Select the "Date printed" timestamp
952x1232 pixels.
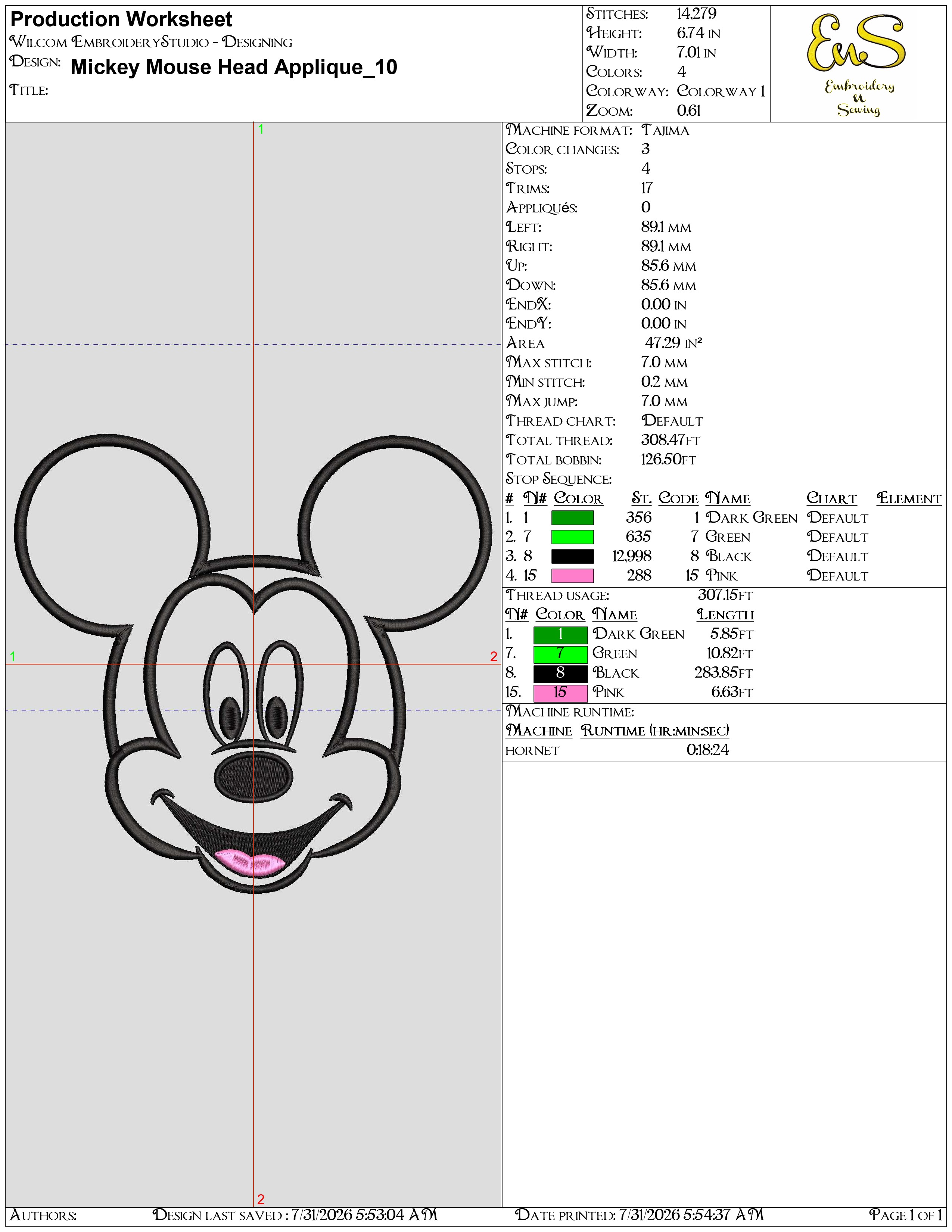(640, 1215)
